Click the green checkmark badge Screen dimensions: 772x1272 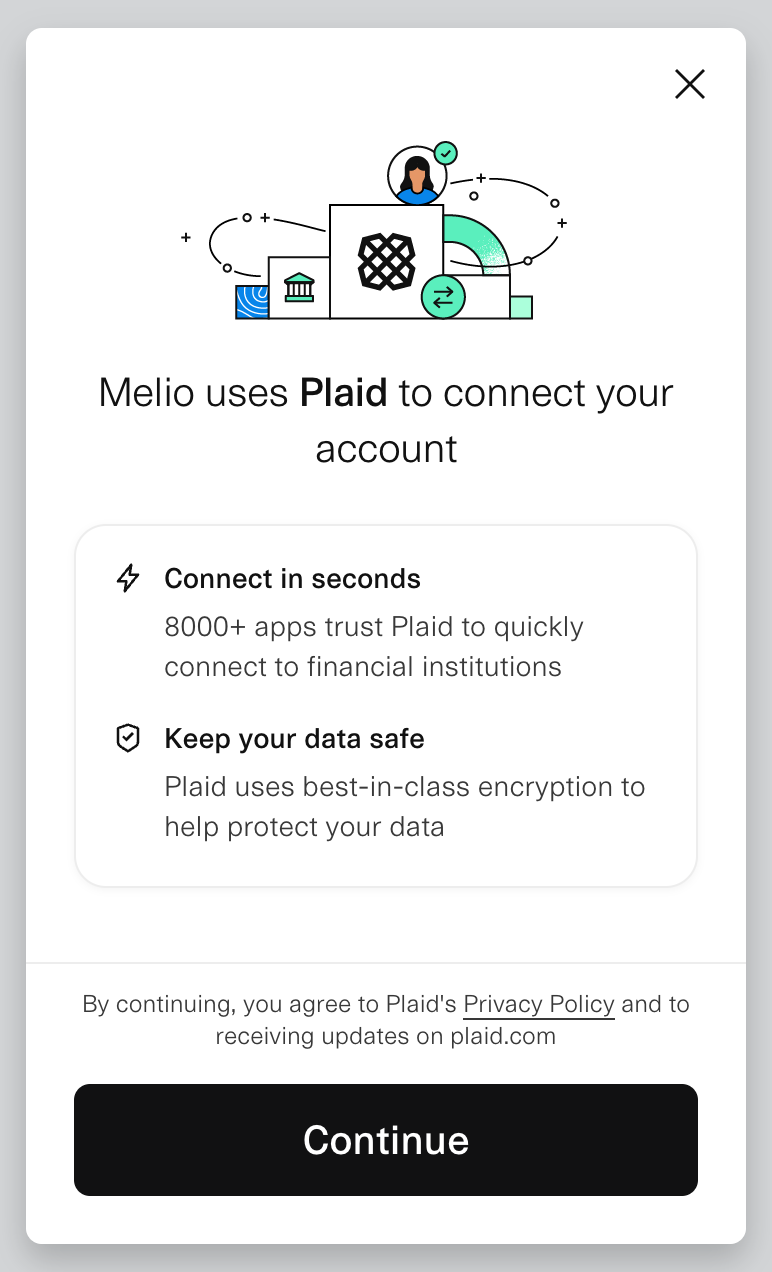pos(446,153)
